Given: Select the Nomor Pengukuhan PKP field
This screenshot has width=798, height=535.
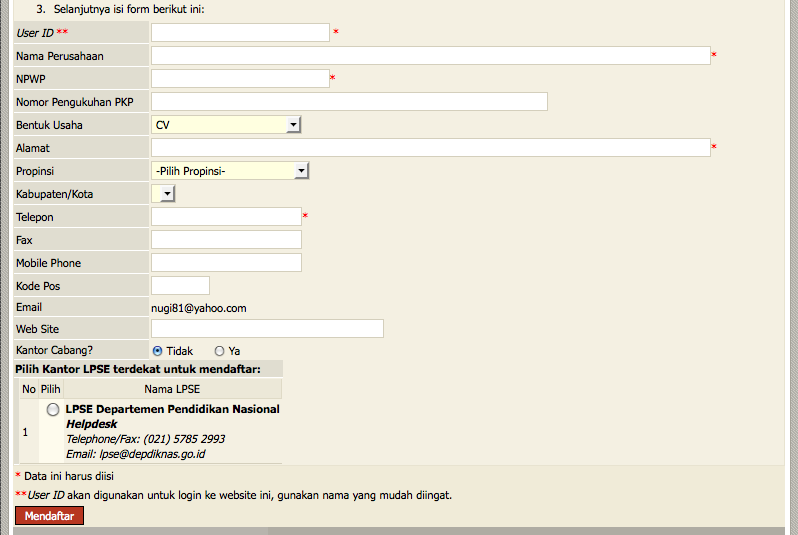Looking at the screenshot, I should click(x=349, y=102).
